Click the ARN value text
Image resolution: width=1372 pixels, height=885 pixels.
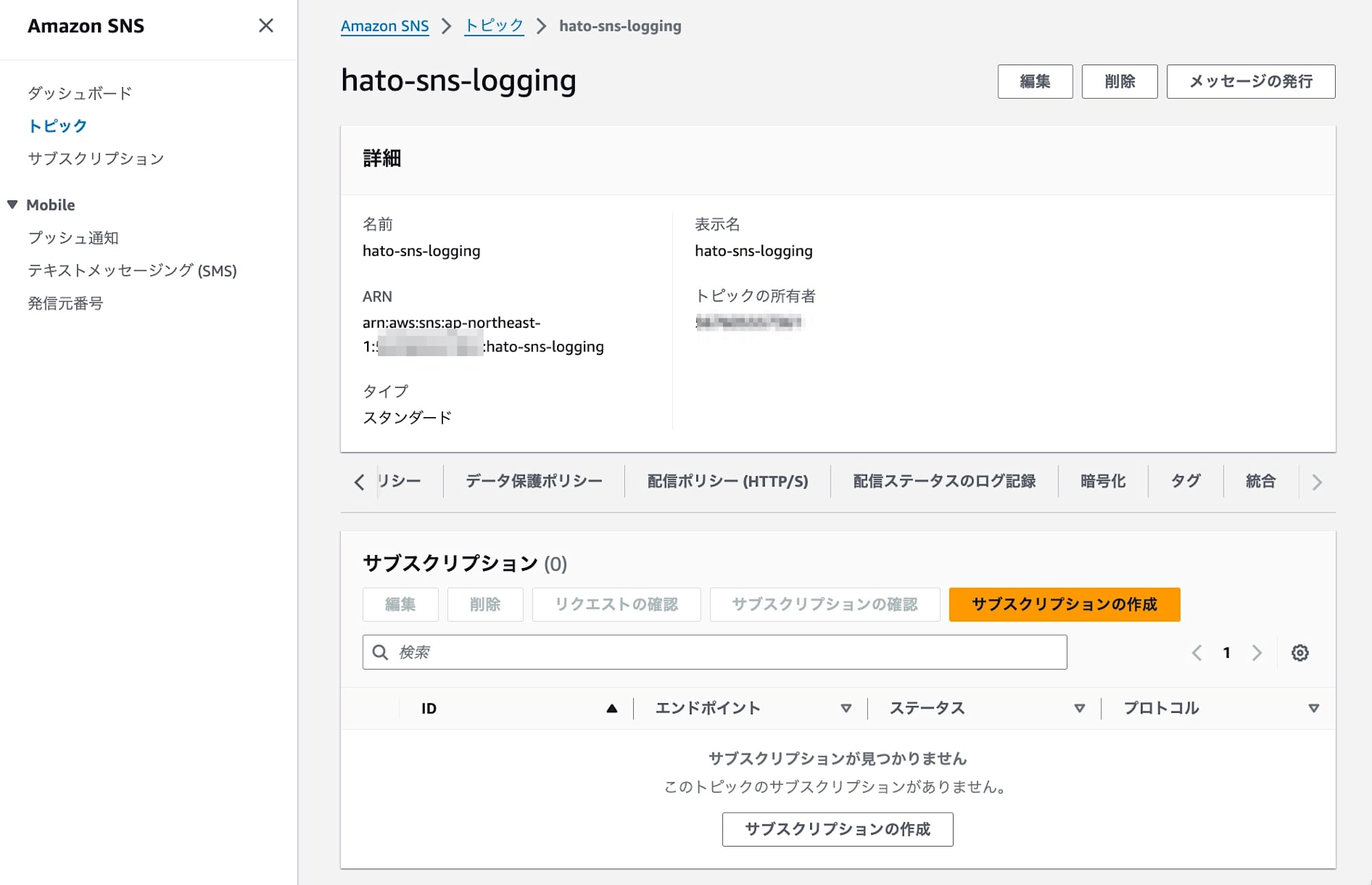[x=483, y=335]
